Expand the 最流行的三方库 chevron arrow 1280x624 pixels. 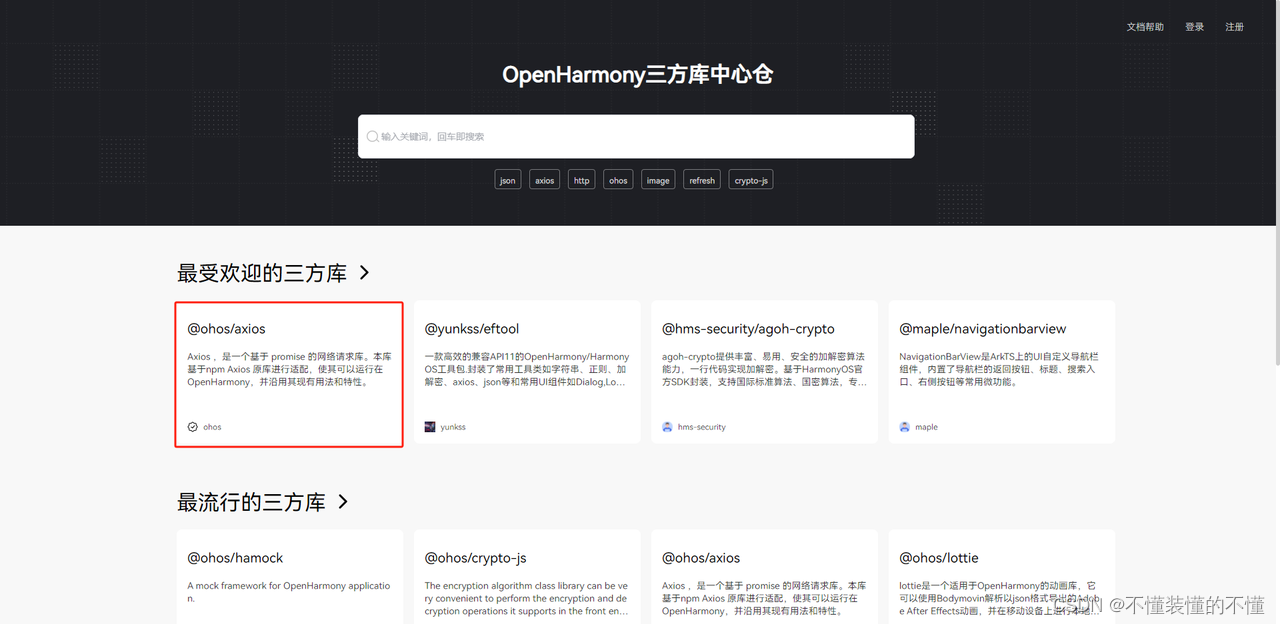coord(343,502)
